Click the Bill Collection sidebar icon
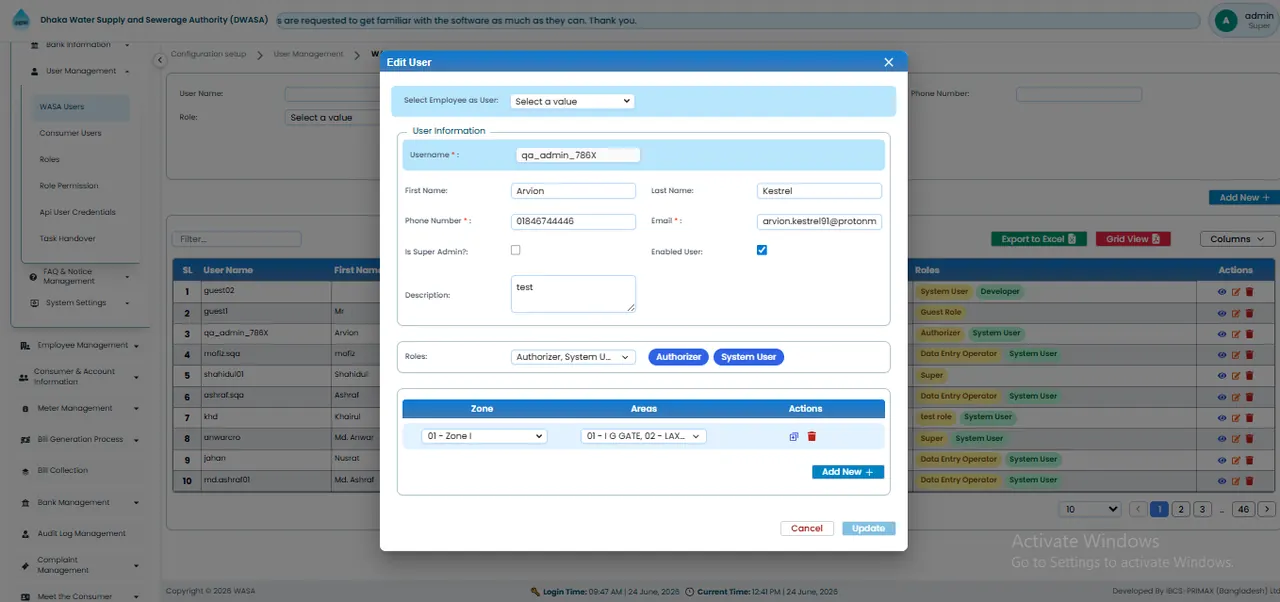Image resolution: width=1280 pixels, height=602 pixels. click(x=25, y=471)
